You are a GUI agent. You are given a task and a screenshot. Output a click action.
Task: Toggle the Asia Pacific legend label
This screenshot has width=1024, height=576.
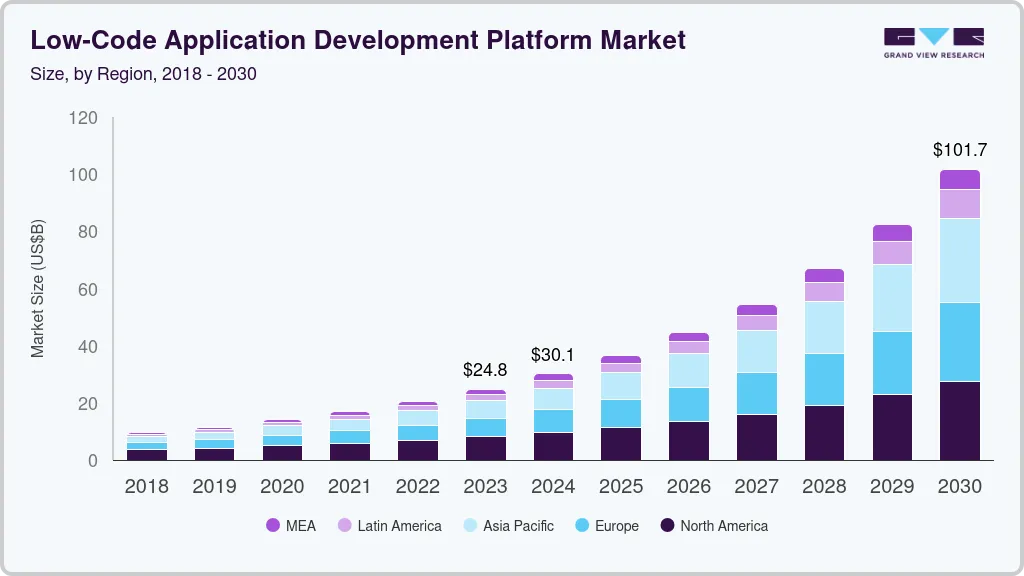[518, 525]
